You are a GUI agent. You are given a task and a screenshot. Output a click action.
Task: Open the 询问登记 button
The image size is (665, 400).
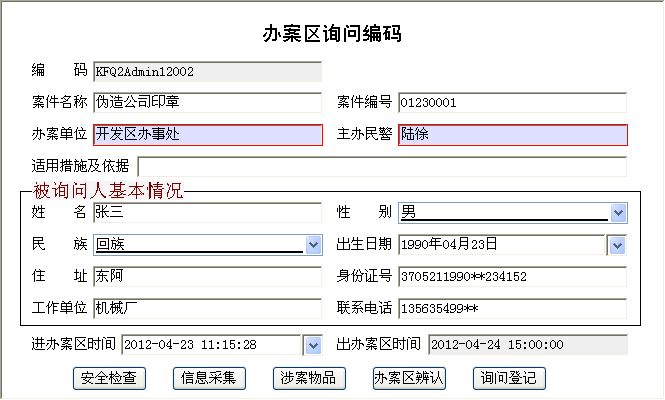point(509,378)
